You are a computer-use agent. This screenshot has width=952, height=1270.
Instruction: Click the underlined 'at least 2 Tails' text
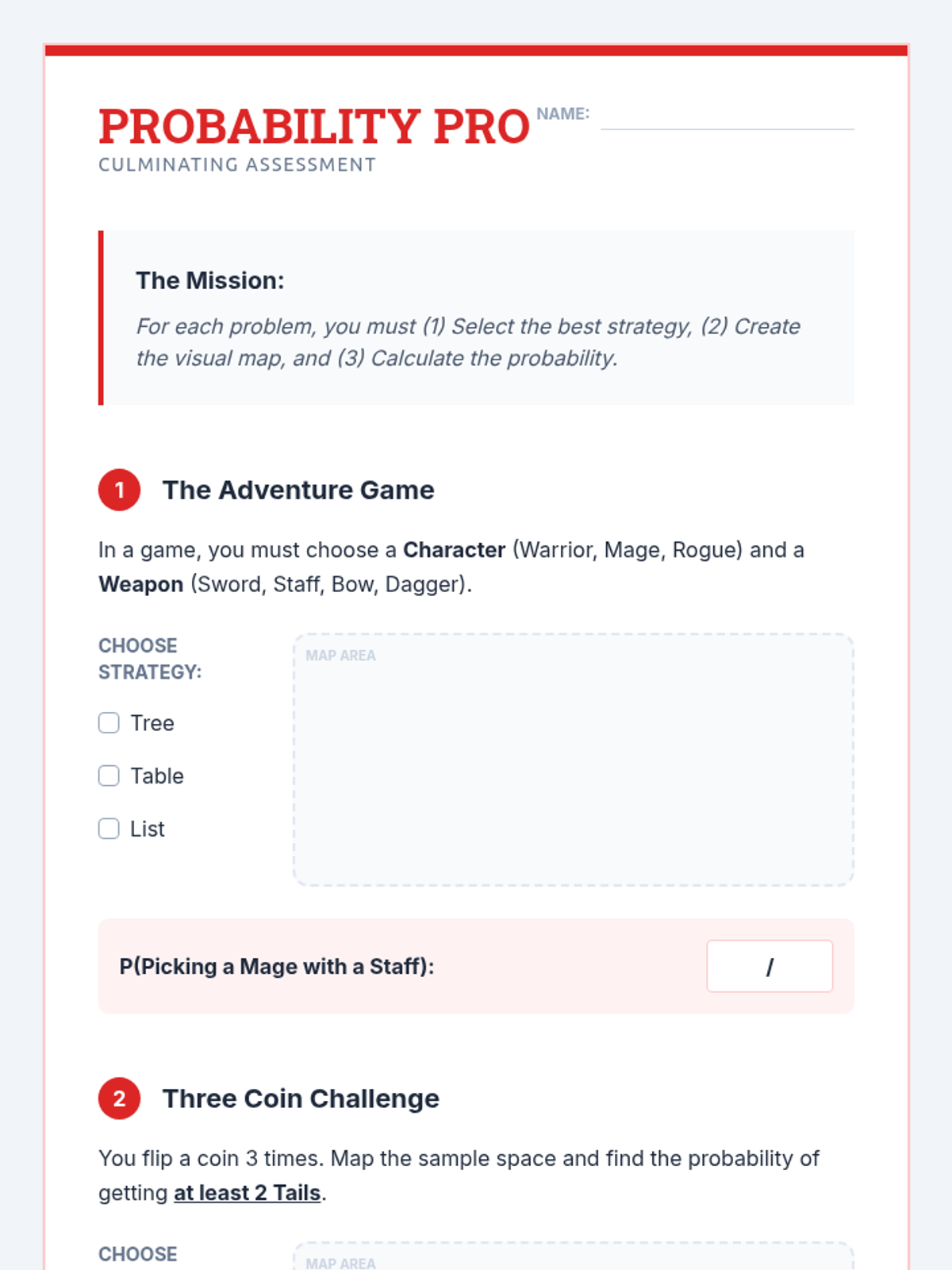(x=248, y=1193)
